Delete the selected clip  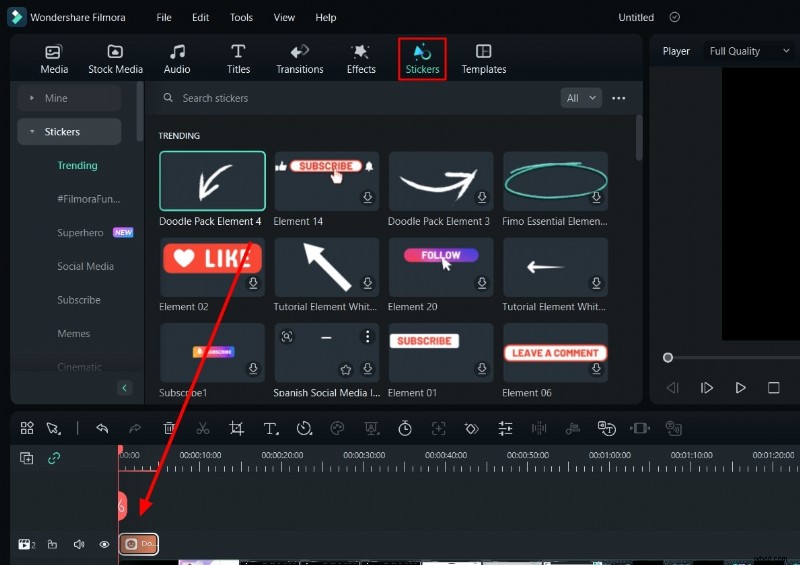(169, 428)
